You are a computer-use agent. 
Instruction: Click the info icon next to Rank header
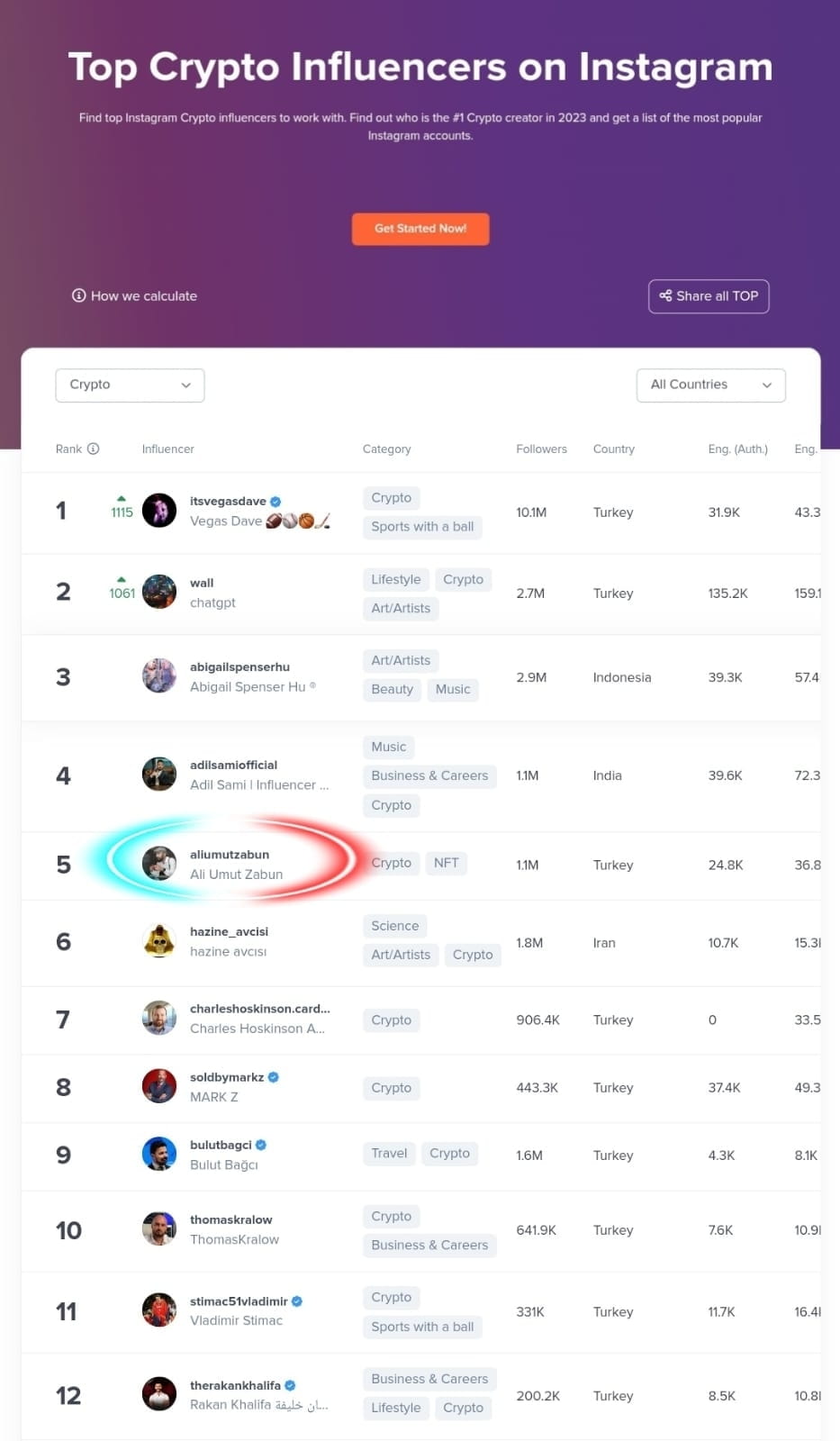(x=95, y=449)
